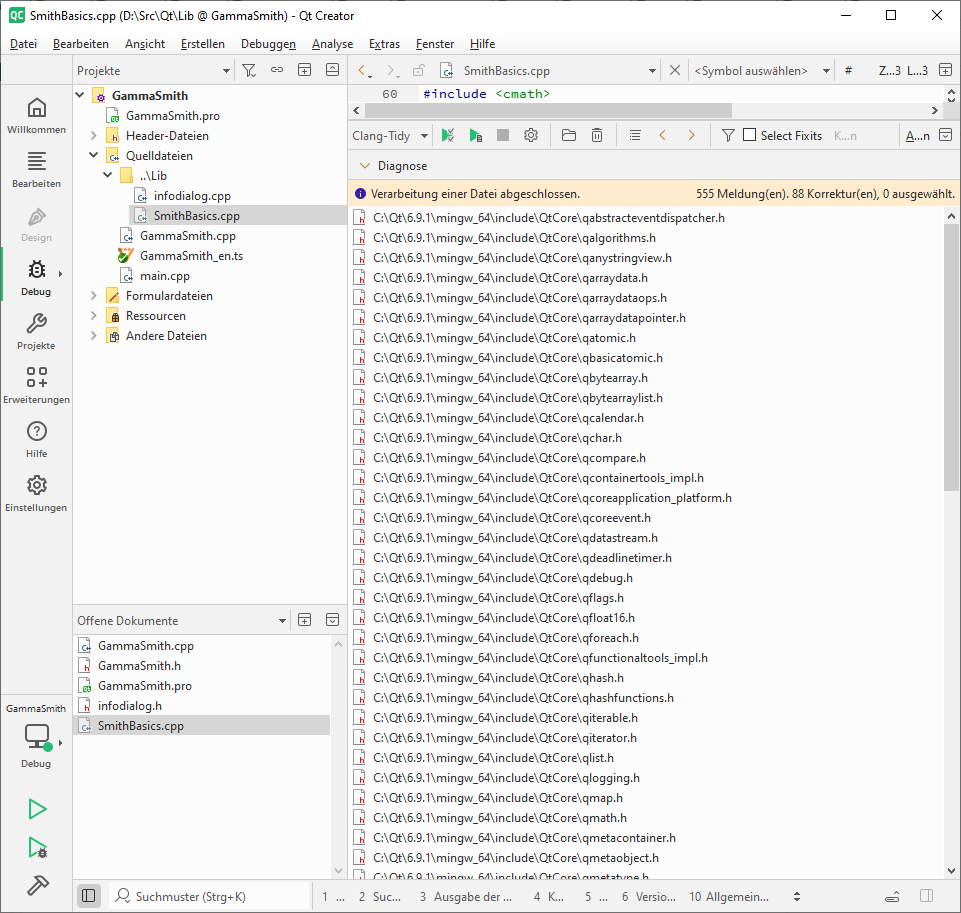Open GammaSmith.h in Offene Dokumente
The width and height of the screenshot is (961, 913).
pos(139,665)
